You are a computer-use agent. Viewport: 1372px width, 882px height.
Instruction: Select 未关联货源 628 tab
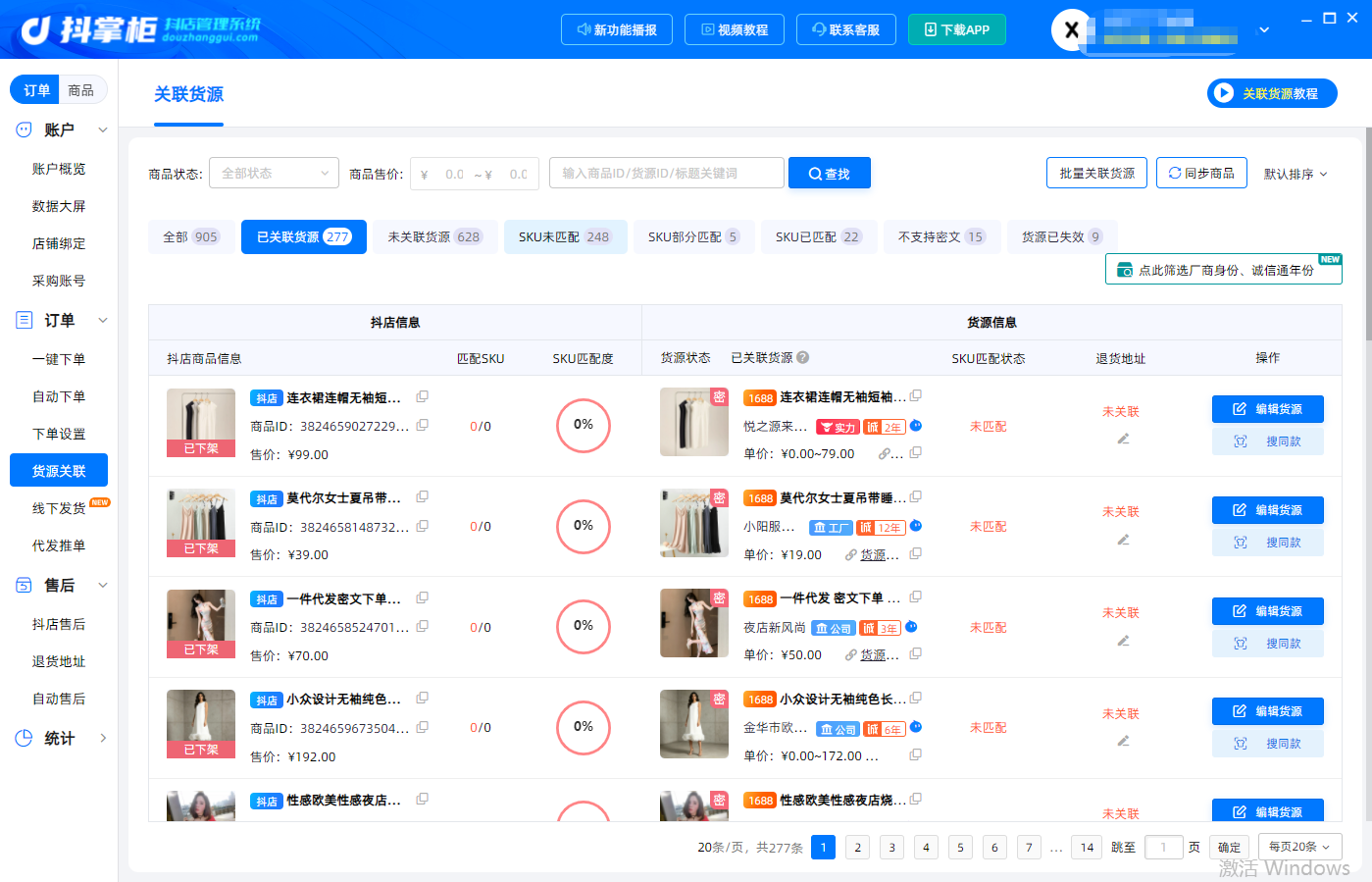pyautogui.click(x=434, y=237)
